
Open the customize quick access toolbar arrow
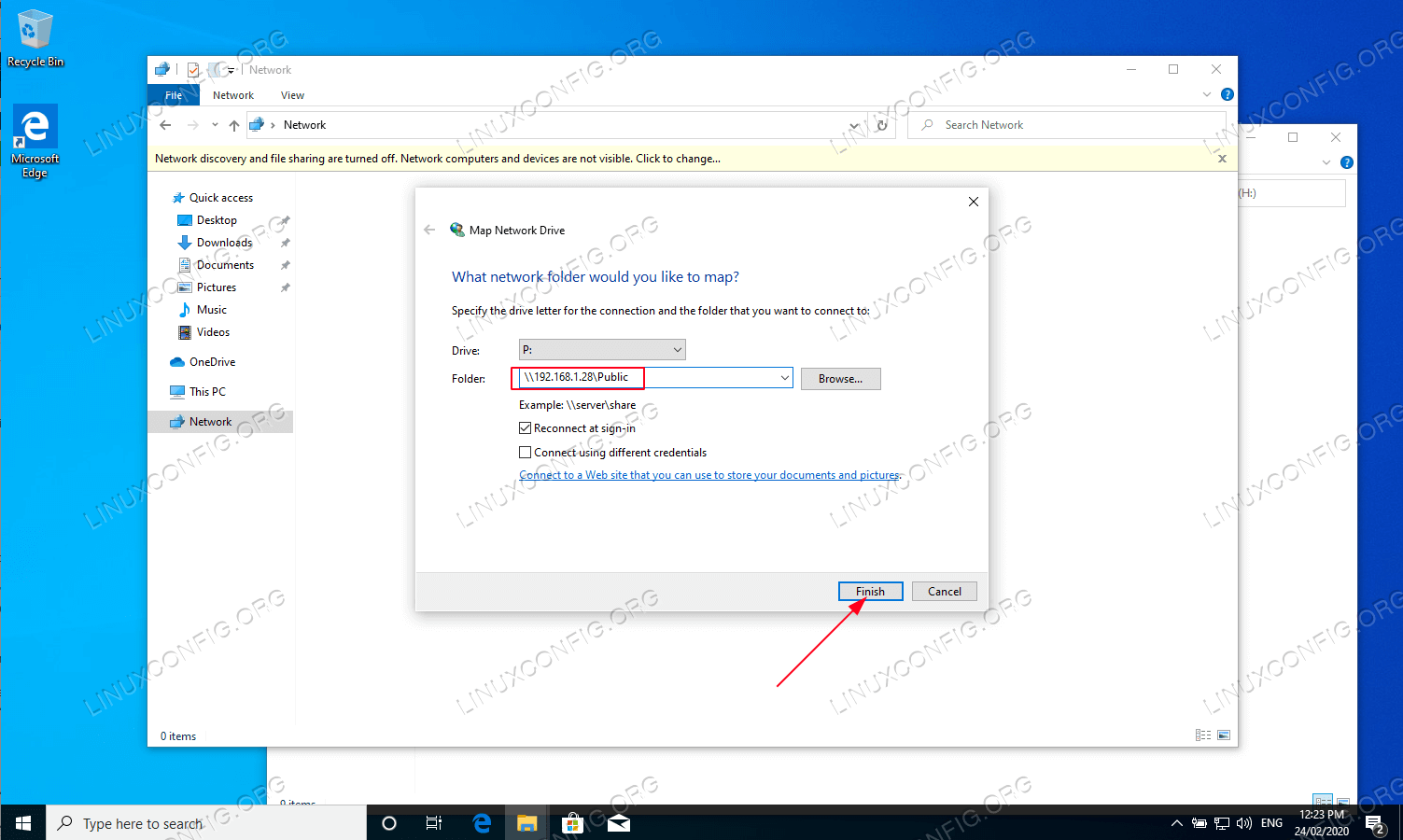point(231,70)
